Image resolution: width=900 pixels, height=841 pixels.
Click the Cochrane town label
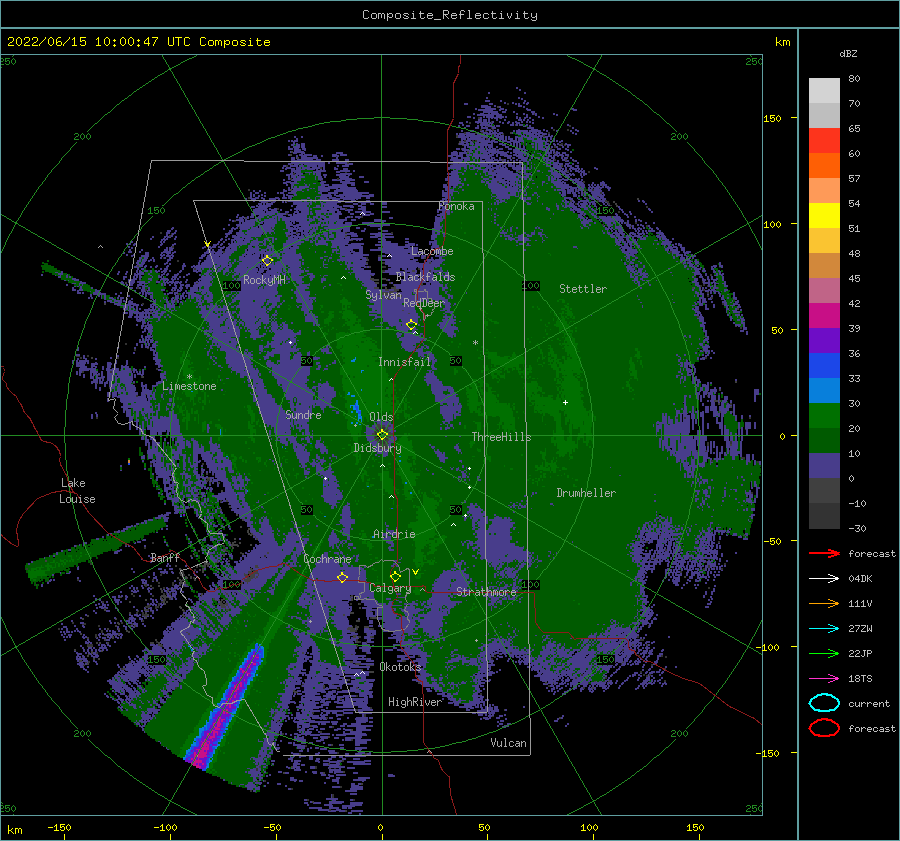(x=327, y=559)
